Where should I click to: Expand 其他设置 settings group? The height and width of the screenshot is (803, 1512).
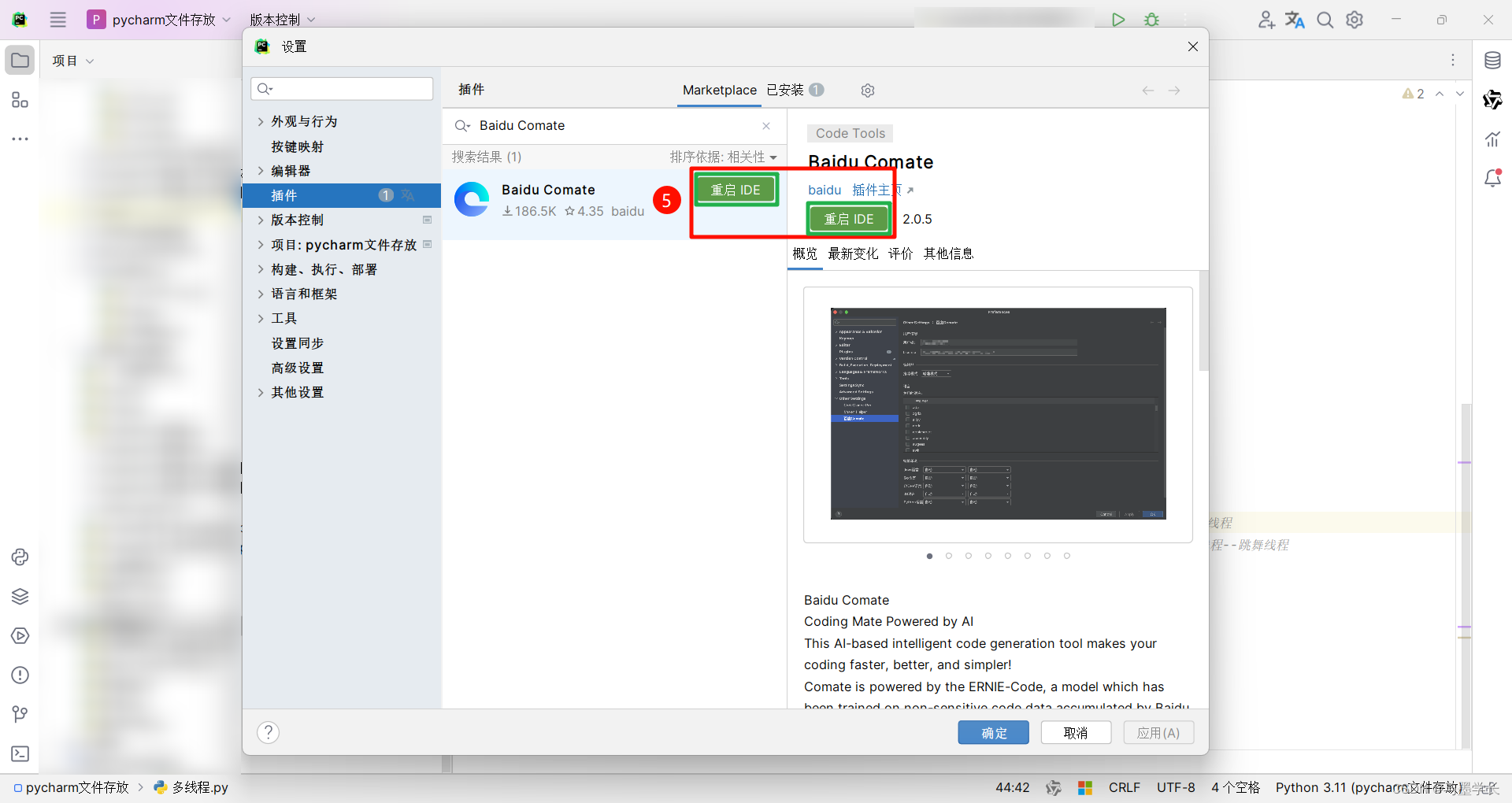261,392
